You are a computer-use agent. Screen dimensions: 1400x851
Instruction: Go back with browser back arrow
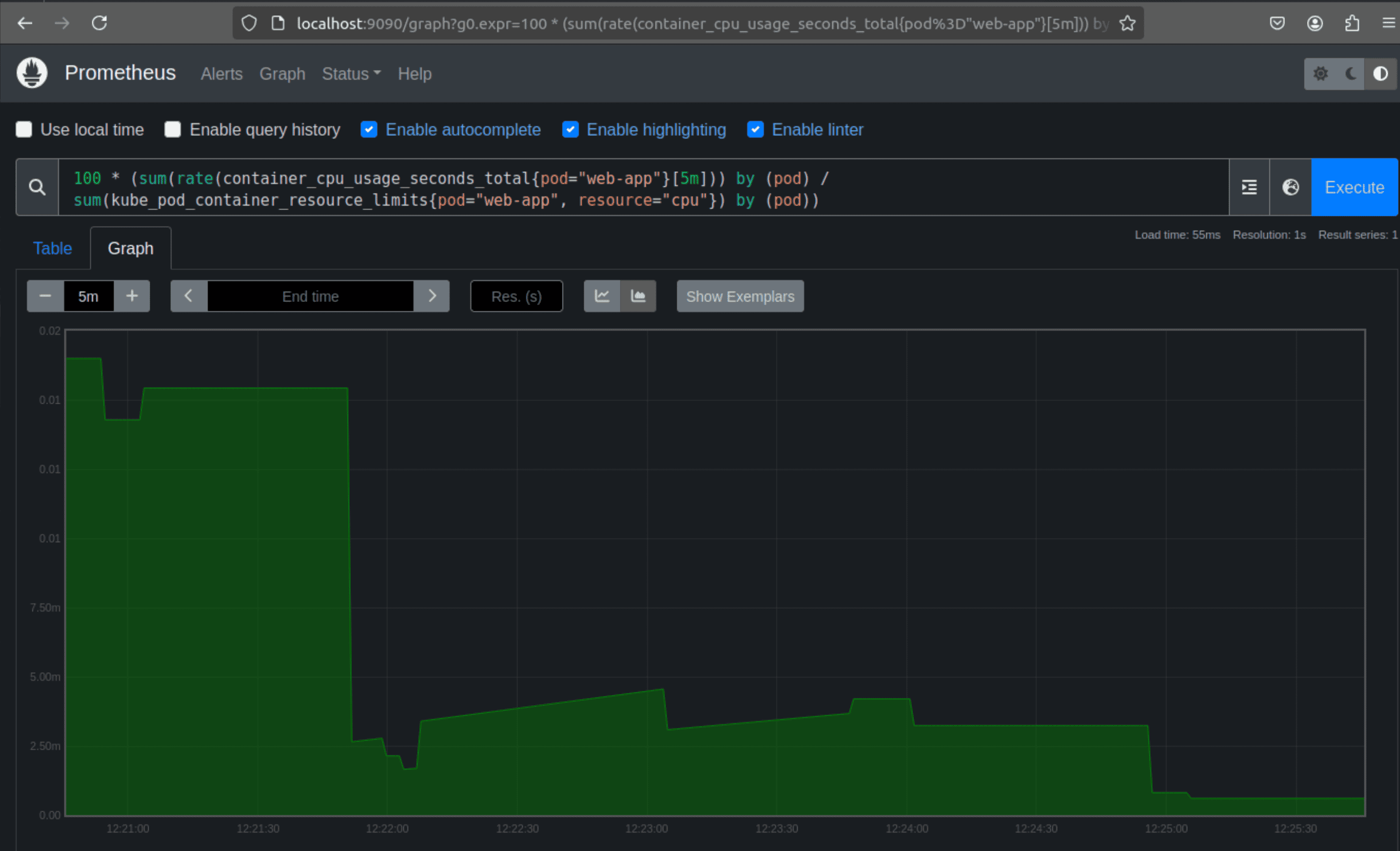(x=25, y=23)
